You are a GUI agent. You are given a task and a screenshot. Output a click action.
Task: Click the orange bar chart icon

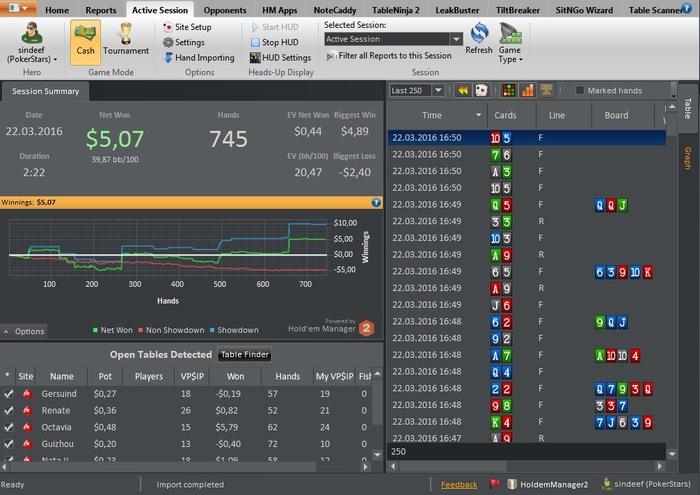click(528, 90)
